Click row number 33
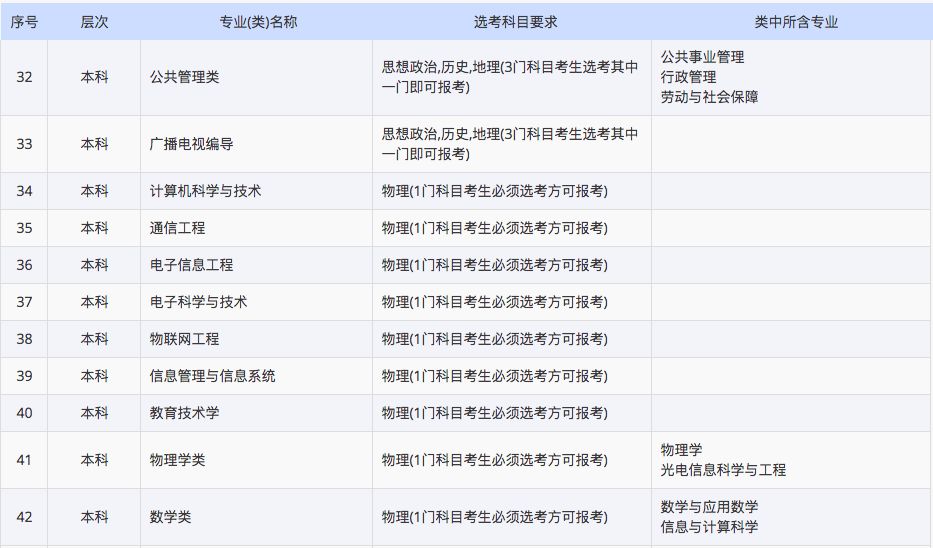 pyautogui.click(x=24, y=144)
